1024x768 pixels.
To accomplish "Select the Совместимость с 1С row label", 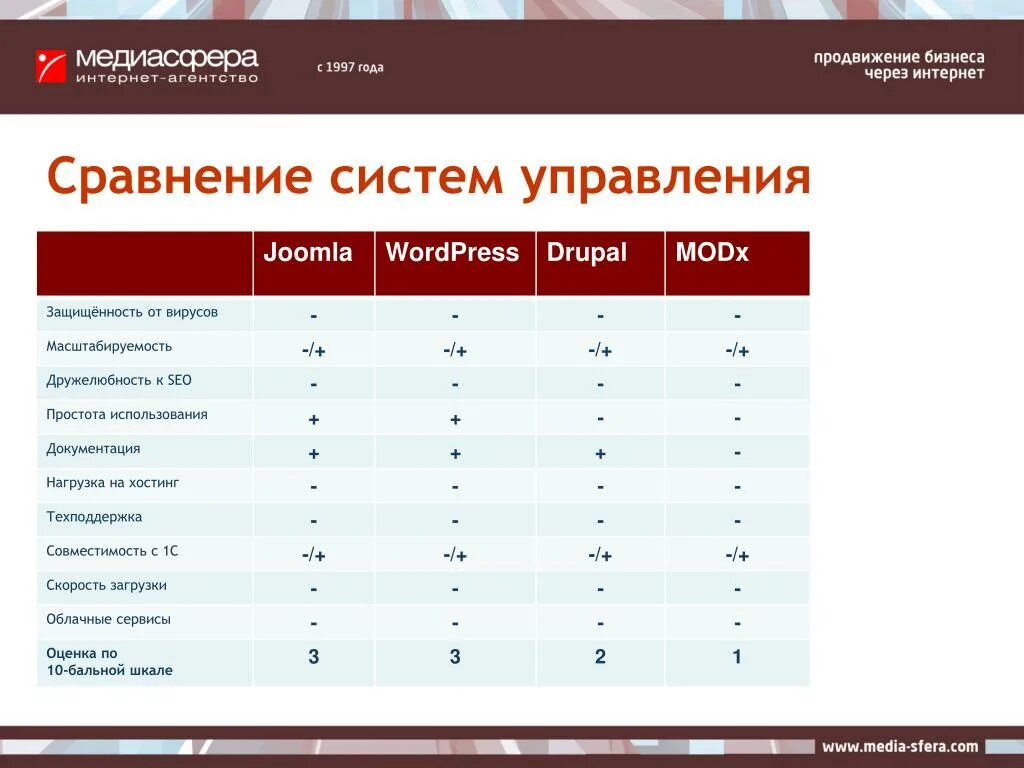I will click(114, 551).
